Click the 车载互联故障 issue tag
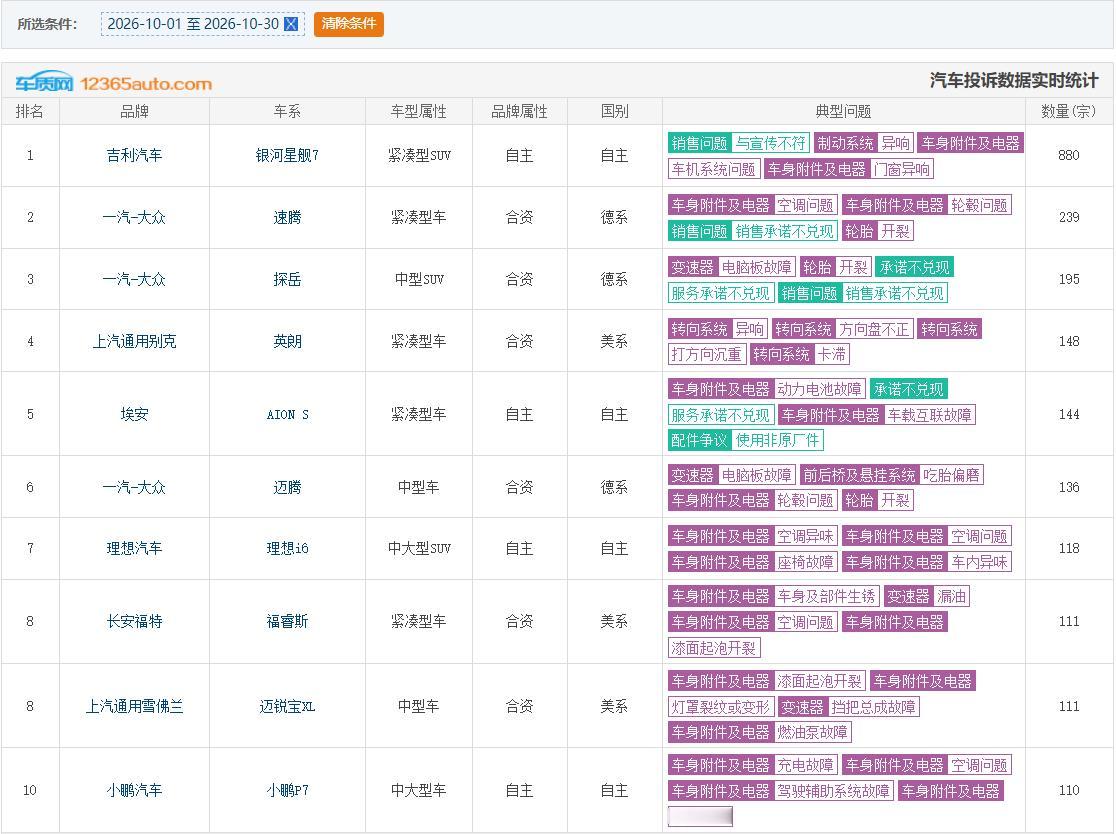This screenshot has width=1116, height=834. pos(929,415)
